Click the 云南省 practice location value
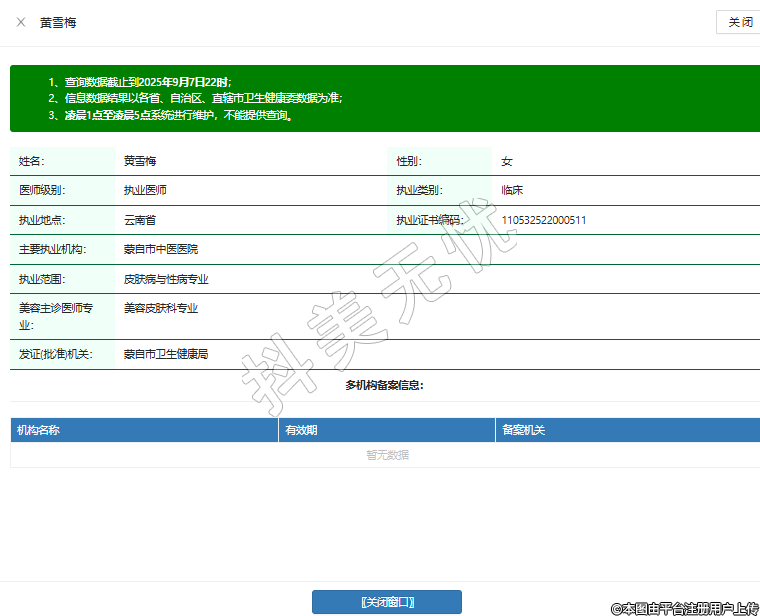This screenshot has width=760, height=616. point(140,220)
